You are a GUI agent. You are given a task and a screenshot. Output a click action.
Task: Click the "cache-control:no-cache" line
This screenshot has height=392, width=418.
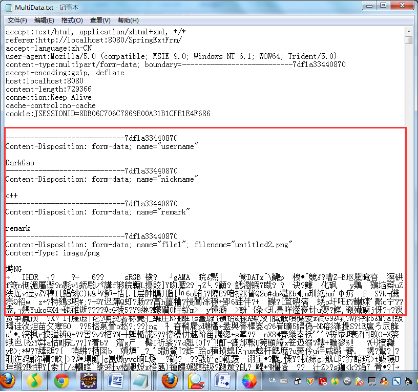tap(50, 105)
